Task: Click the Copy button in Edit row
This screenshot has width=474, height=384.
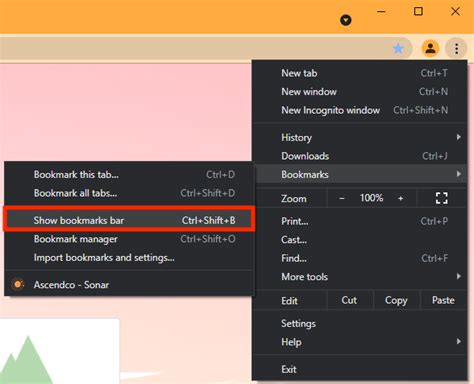Action: point(396,300)
